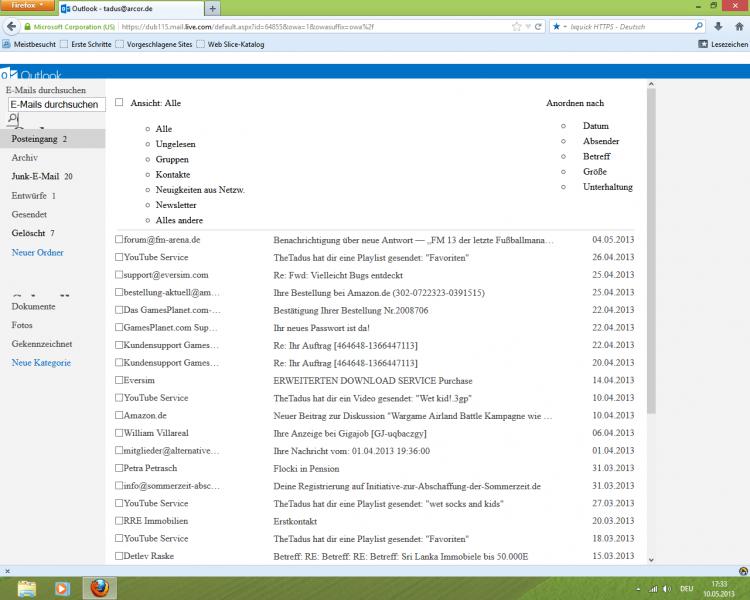The width and height of the screenshot is (750, 600).
Task: Tick the Detlev Raske message checkbox
Action: click(119, 556)
